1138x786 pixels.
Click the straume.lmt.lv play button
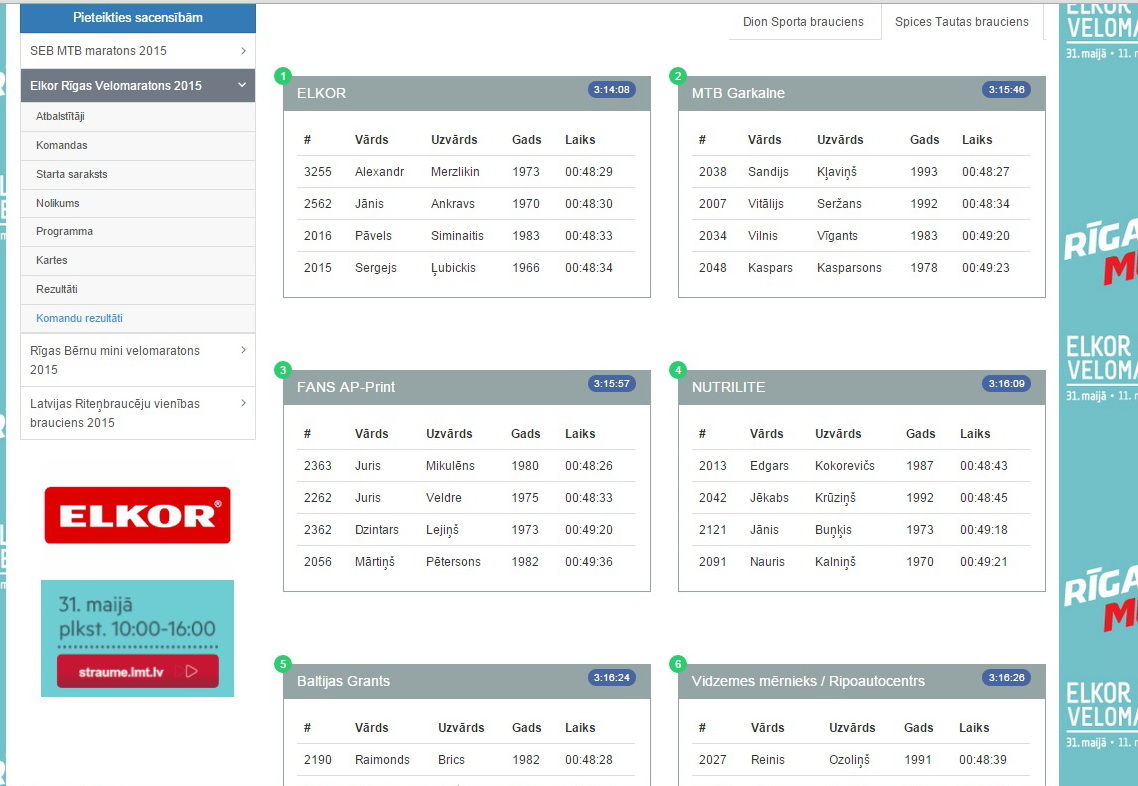point(138,671)
